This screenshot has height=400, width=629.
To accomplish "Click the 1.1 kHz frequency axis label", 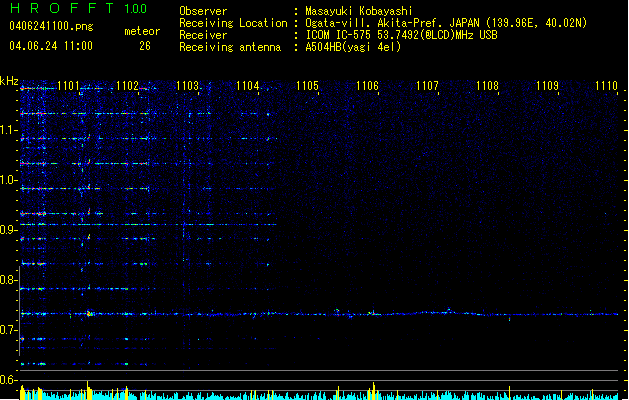I will 8,130.
